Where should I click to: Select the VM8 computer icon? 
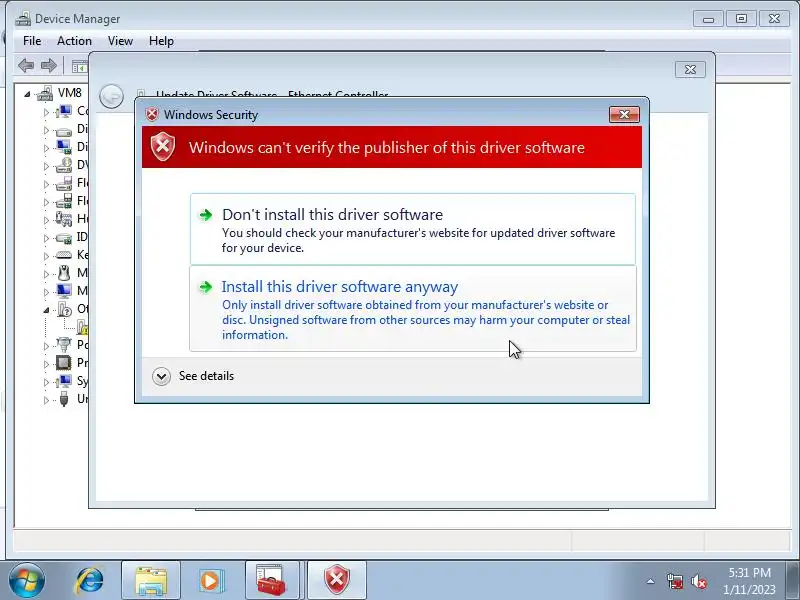(x=45, y=93)
